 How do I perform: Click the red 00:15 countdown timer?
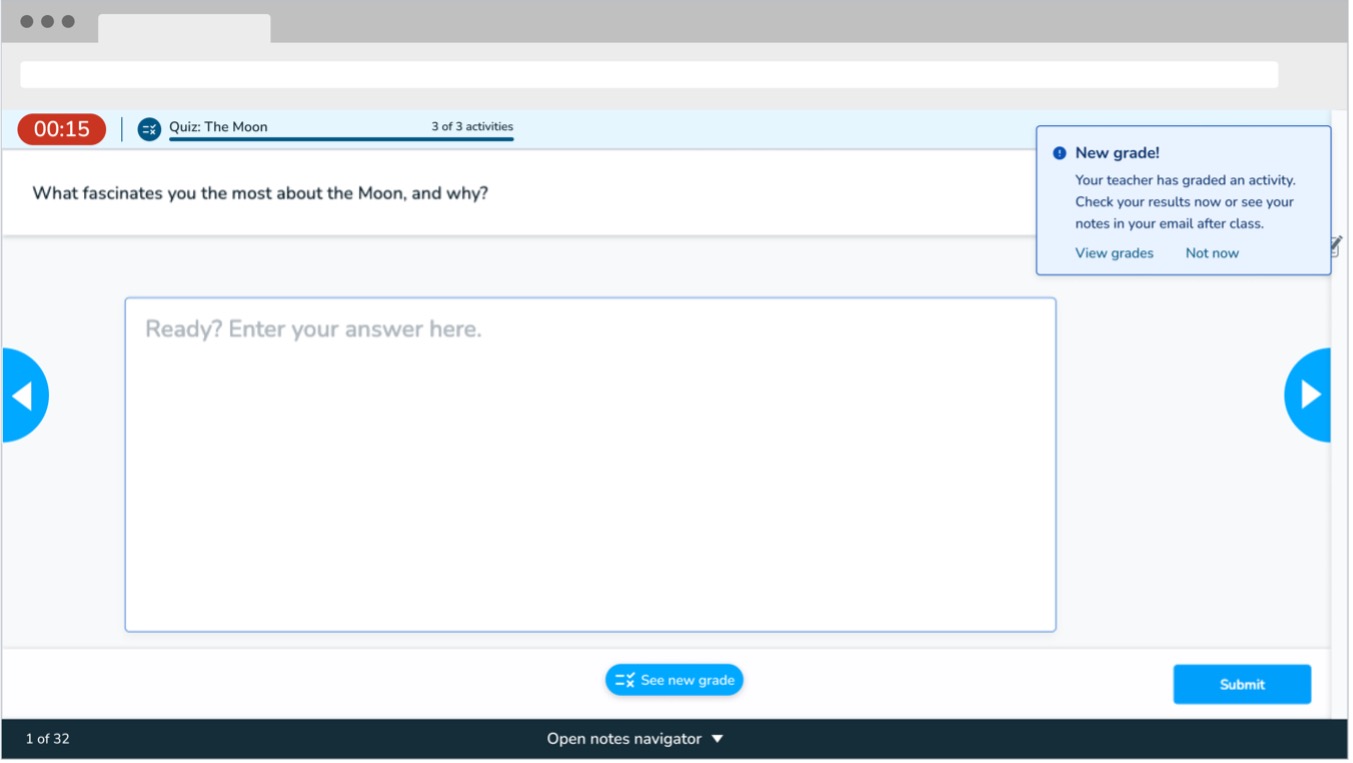(x=61, y=129)
